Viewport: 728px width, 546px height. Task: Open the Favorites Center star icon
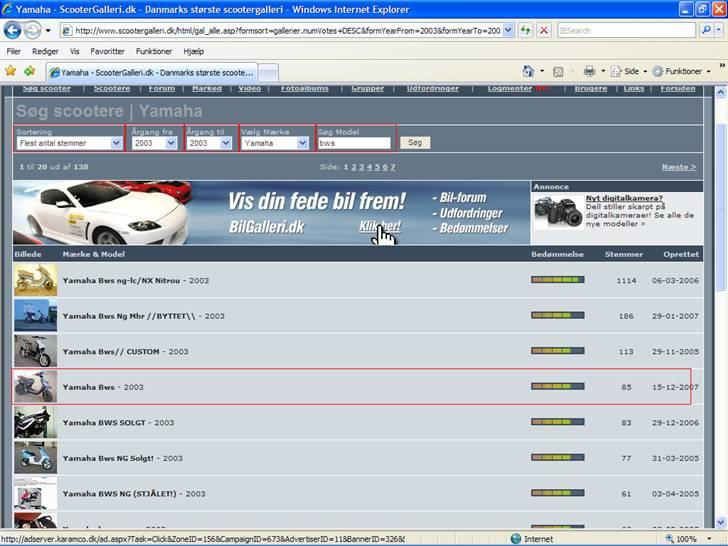click(x=11, y=72)
